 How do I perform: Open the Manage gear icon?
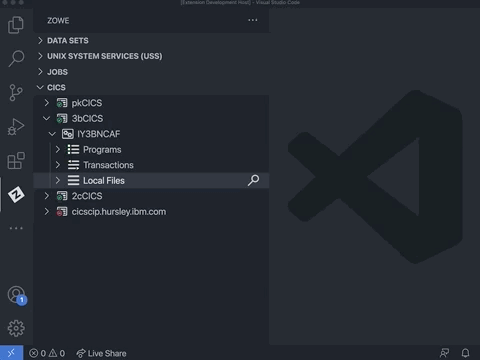point(16,329)
